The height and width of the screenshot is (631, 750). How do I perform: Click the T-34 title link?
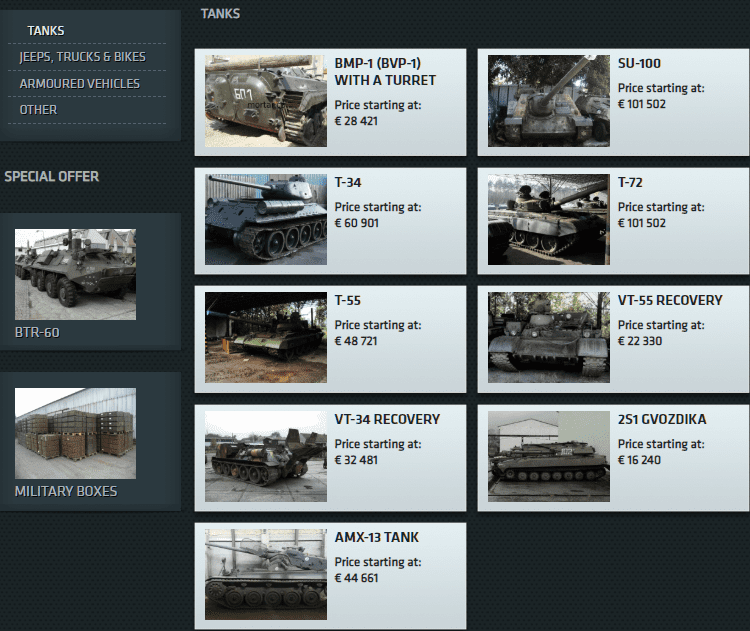[348, 182]
